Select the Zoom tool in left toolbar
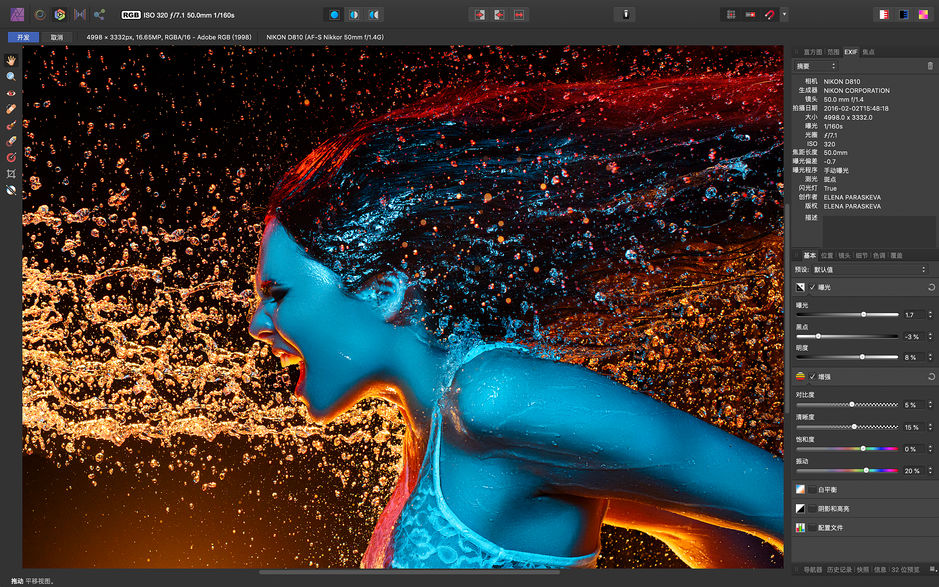 pyautogui.click(x=10, y=76)
